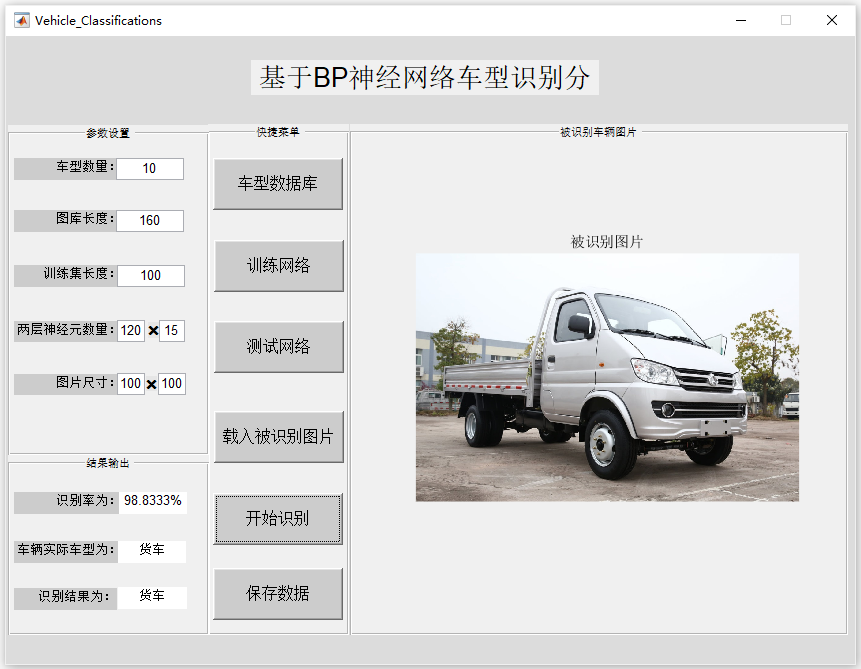This screenshot has width=861, height=669.
Task: Click the MATLAB icon in title bar
Action: pos(22,20)
